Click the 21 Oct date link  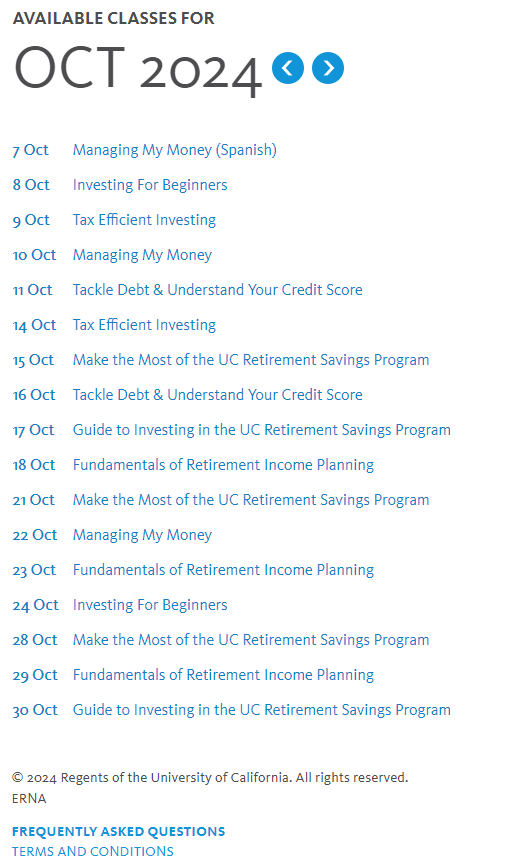pyautogui.click(x=34, y=500)
